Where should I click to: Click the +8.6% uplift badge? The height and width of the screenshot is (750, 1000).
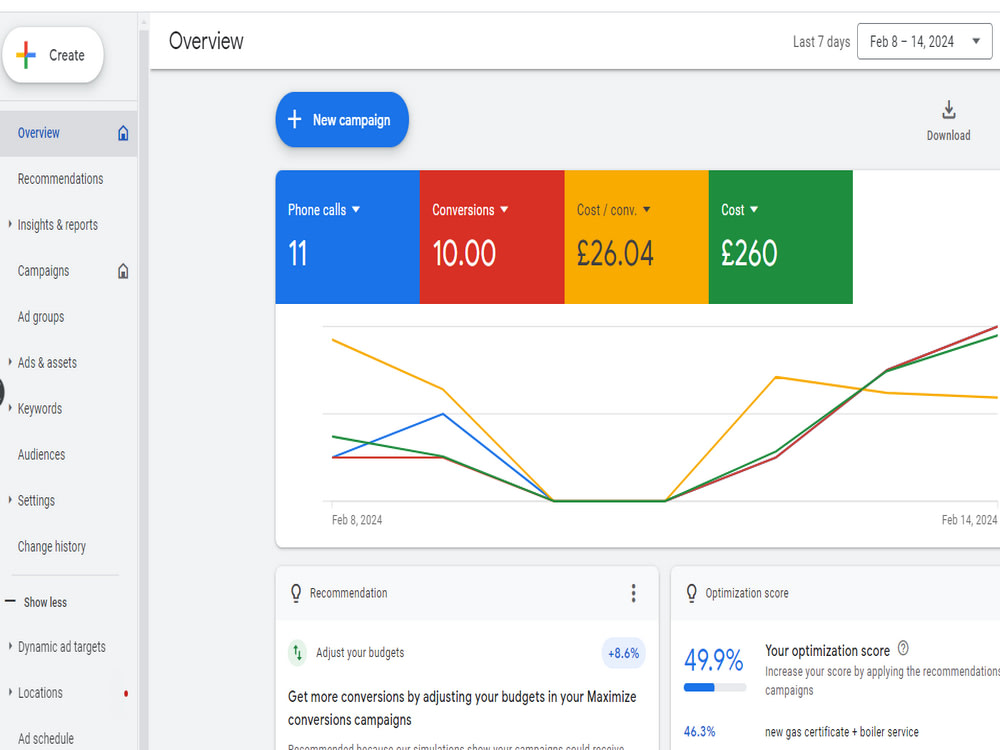[x=623, y=653]
